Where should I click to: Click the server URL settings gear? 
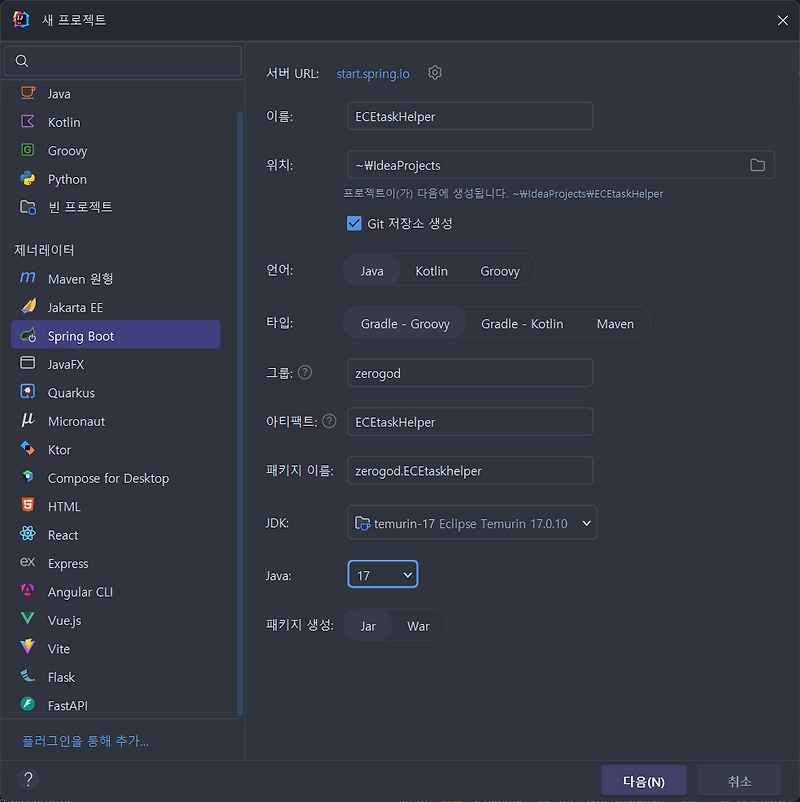(434, 72)
